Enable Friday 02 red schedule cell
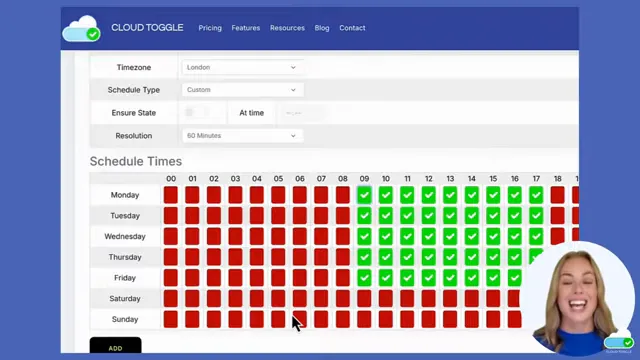 [x=214, y=278]
